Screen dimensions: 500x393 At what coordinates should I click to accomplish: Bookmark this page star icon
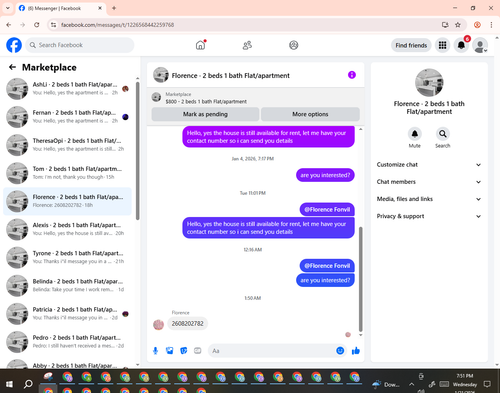point(458,25)
